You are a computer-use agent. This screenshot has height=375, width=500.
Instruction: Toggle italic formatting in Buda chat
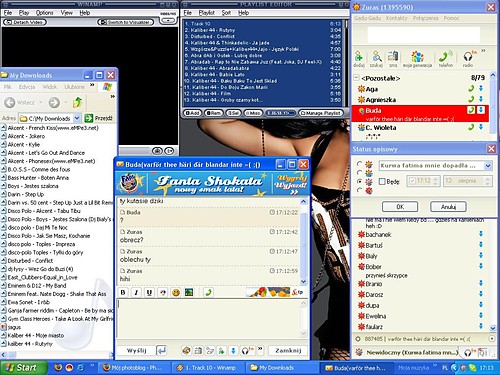(136, 293)
